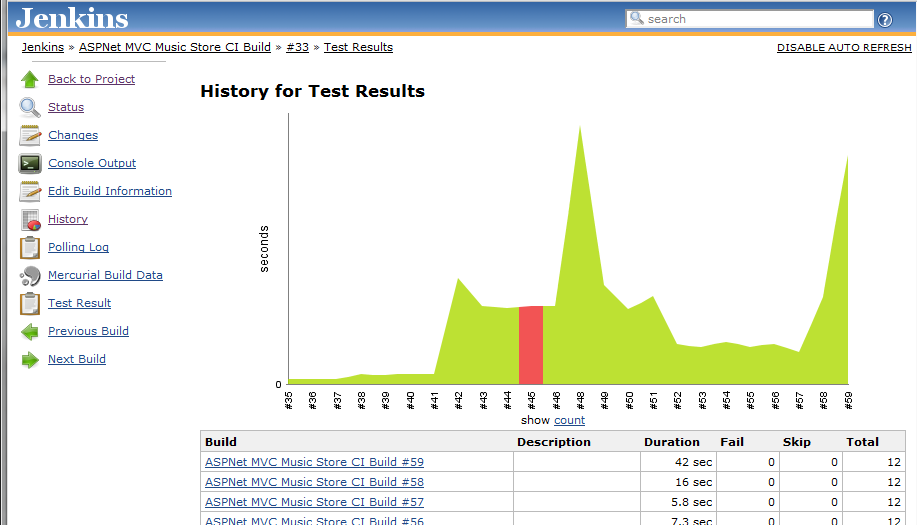
Task: Open ASPNet MVC Music Store CI Build #57
Action: 314,502
